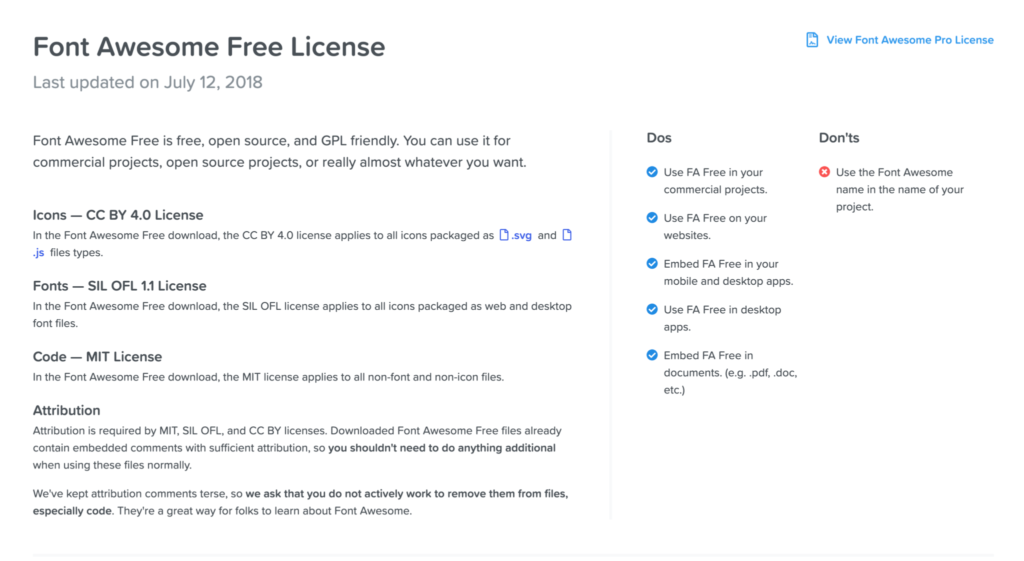The width and height of the screenshot is (1024, 561).
Task: Click check icon for desktop apps item
Action: pos(652,309)
